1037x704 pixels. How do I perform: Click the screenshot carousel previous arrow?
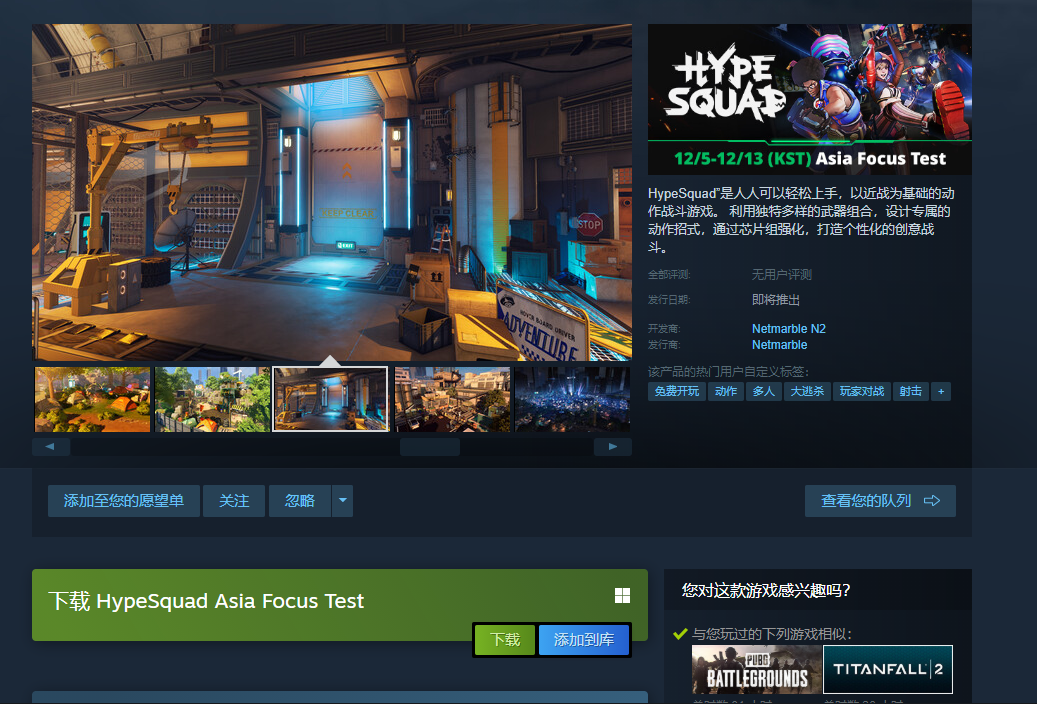click(51, 446)
